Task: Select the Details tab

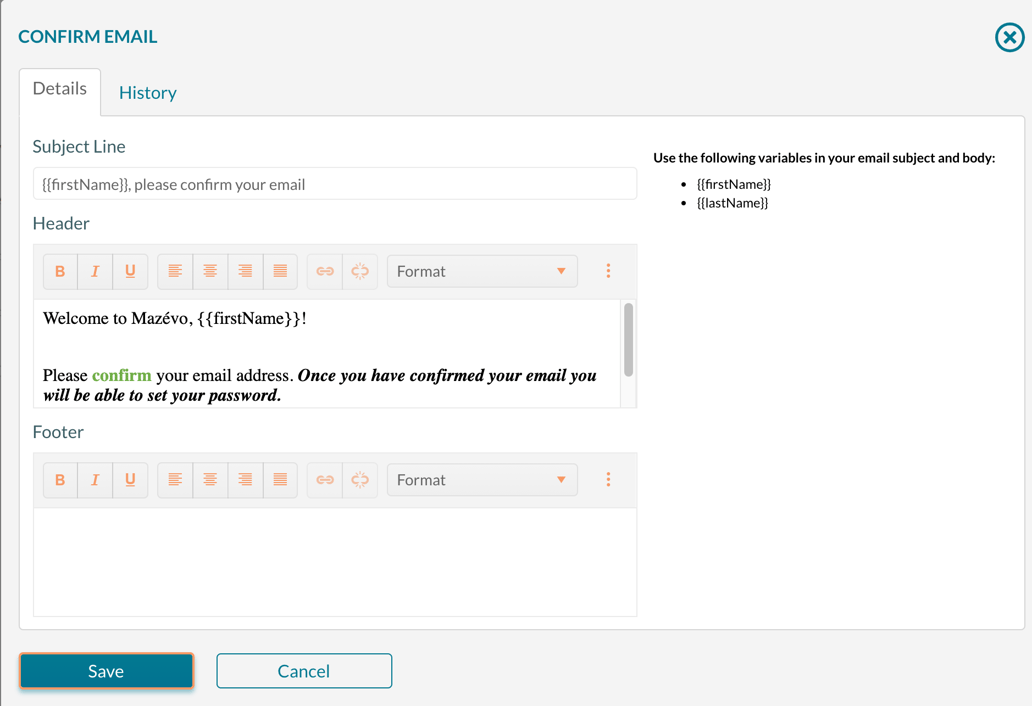Action: (x=59, y=88)
